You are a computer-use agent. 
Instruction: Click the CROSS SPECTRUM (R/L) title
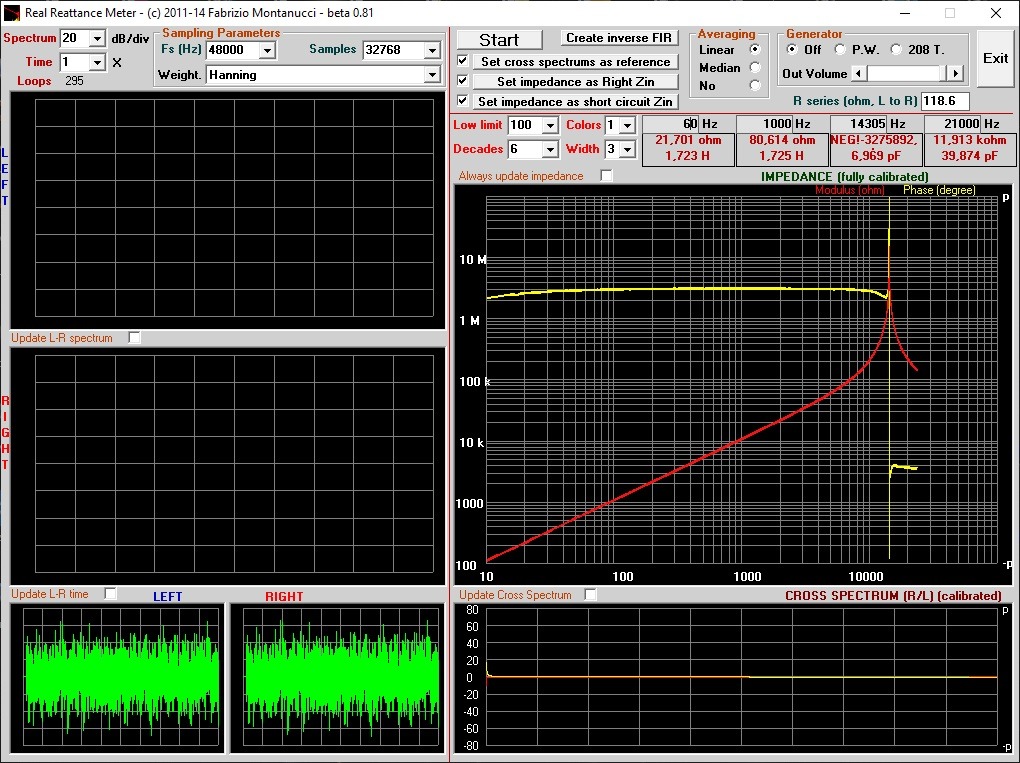coord(892,596)
